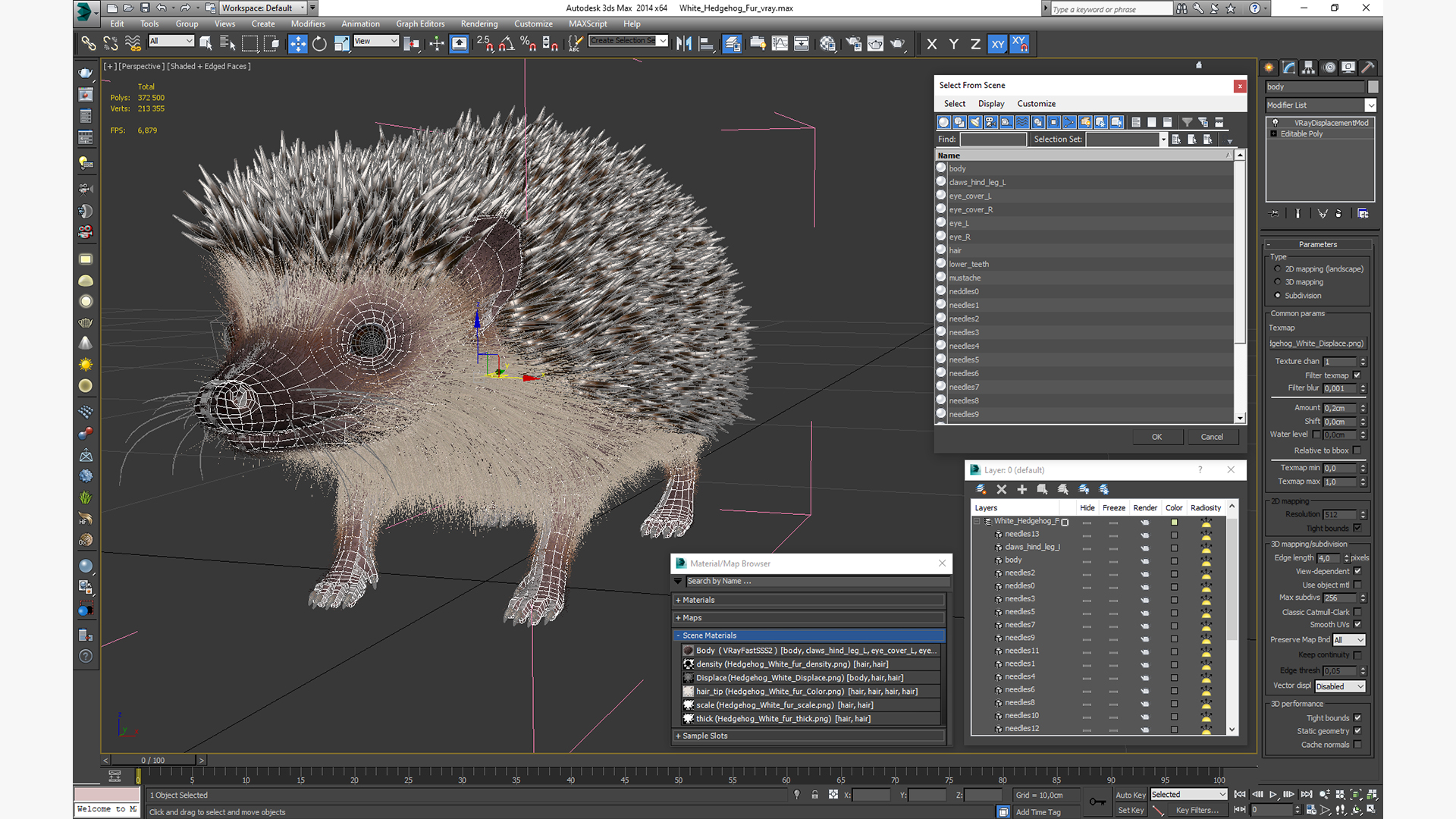This screenshot has width=1456, height=819.
Task: Enable Use object mtl checkbox
Action: (x=1357, y=585)
